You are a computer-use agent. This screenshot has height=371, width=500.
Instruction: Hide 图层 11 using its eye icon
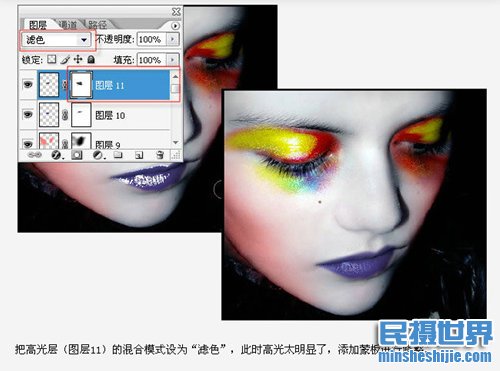point(28,84)
